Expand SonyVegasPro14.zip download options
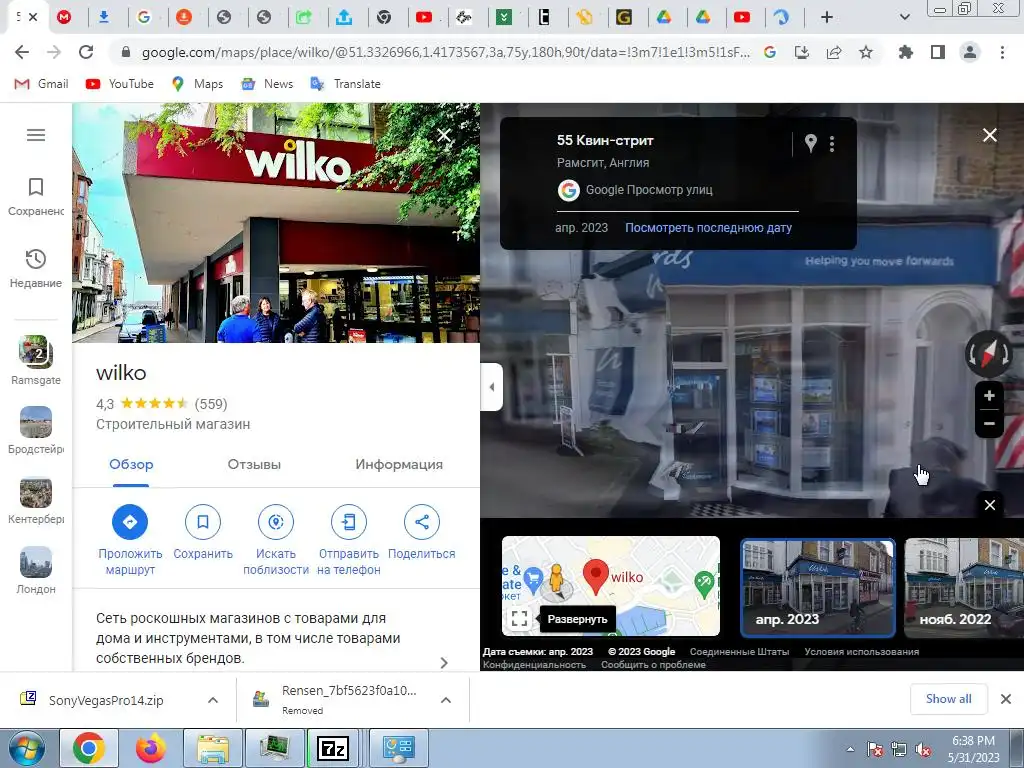Image resolution: width=1024 pixels, height=768 pixels. tap(213, 700)
